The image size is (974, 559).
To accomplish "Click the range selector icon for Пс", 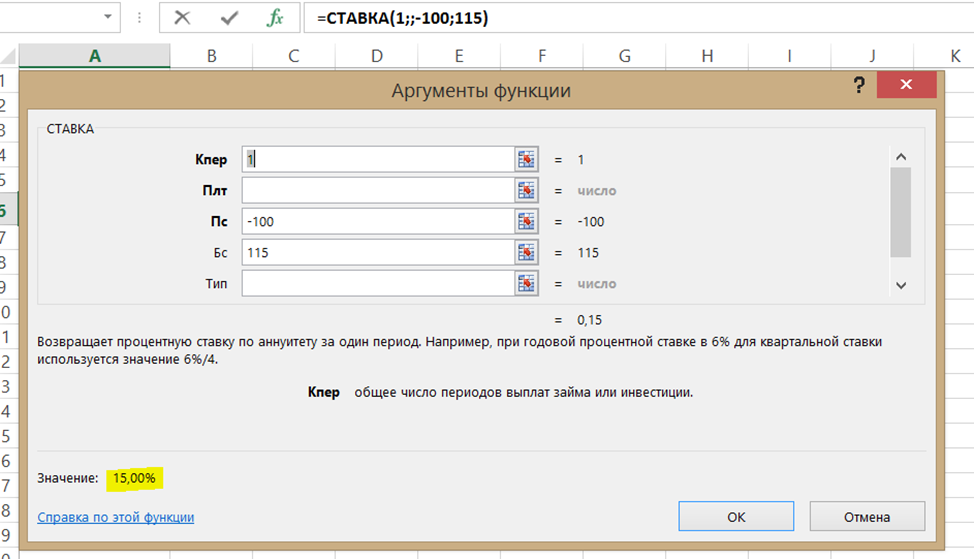I will pyautogui.click(x=527, y=221).
